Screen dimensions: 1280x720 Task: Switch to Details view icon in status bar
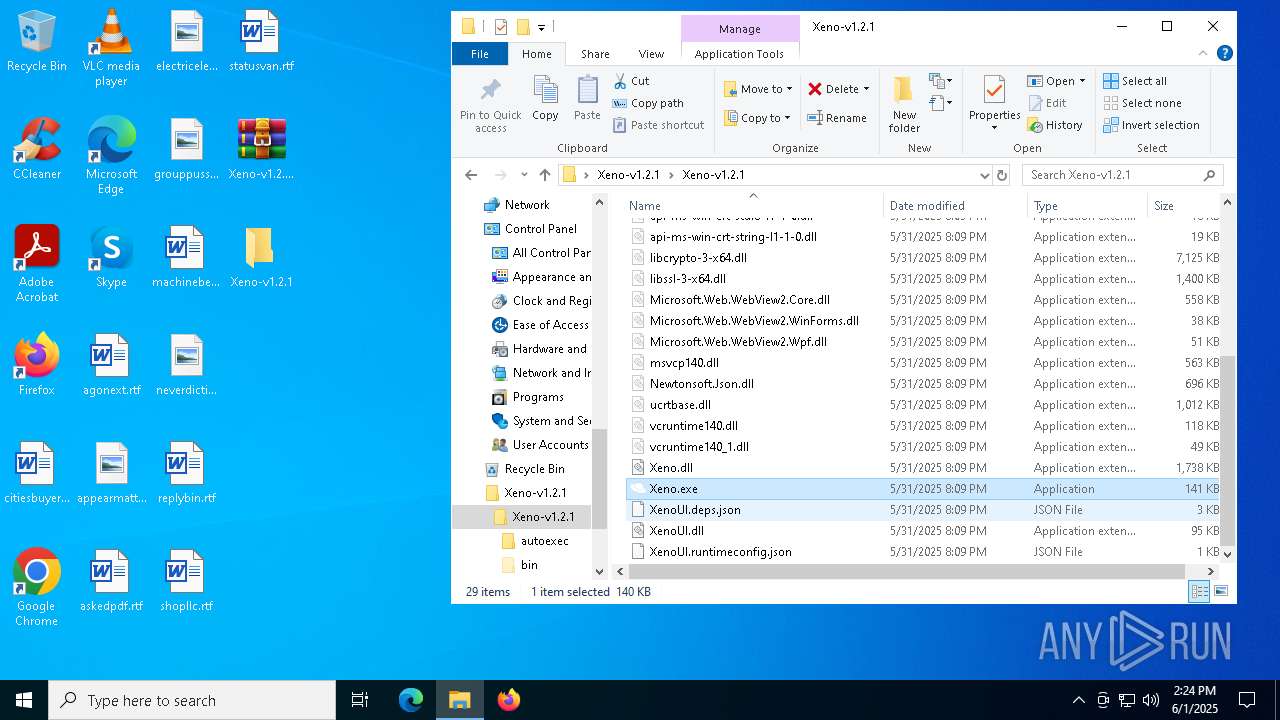pos(1198,592)
